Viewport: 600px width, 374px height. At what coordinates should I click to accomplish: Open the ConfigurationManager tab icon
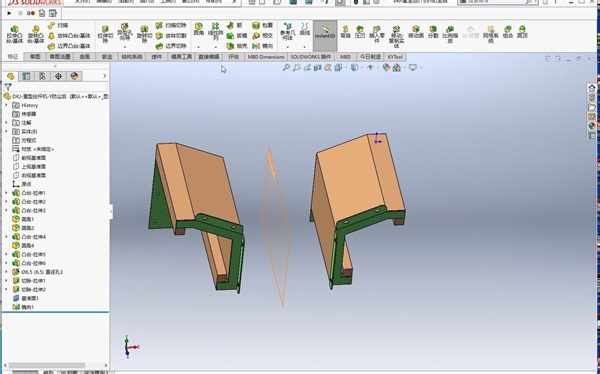(x=42, y=76)
